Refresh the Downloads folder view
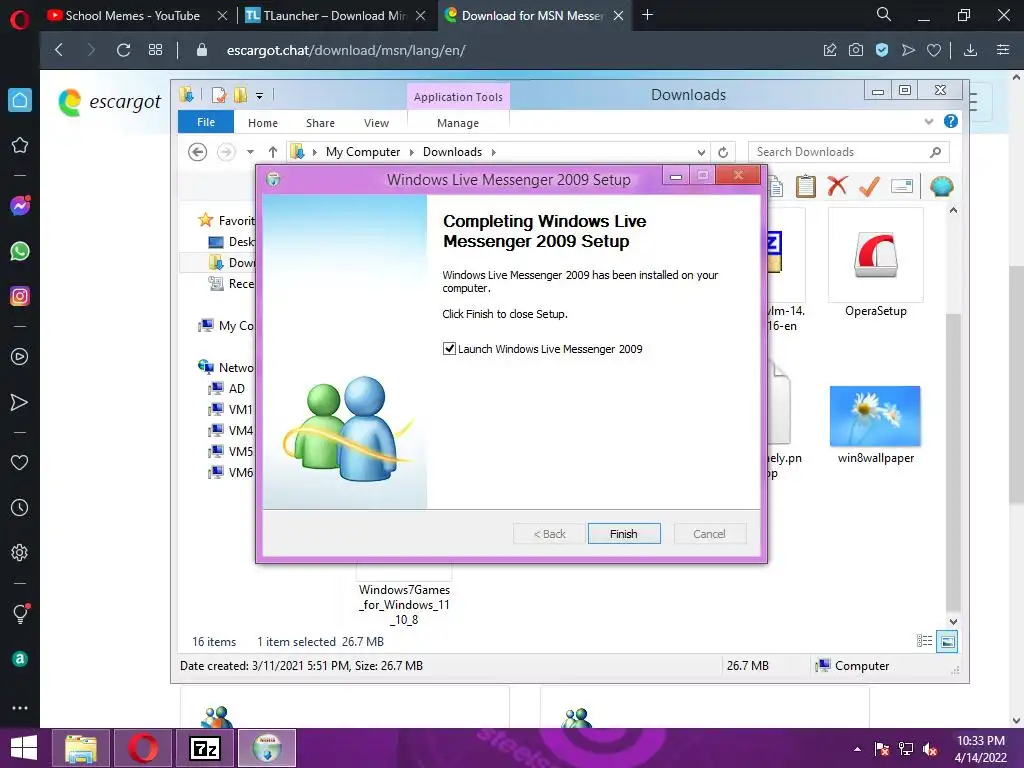Image resolution: width=1024 pixels, height=768 pixels. (723, 152)
